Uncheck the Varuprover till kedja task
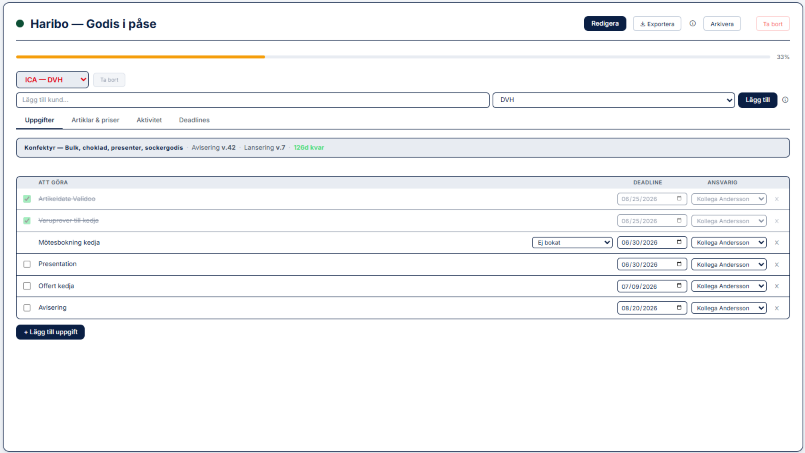The width and height of the screenshot is (805, 453). tap(27, 221)
